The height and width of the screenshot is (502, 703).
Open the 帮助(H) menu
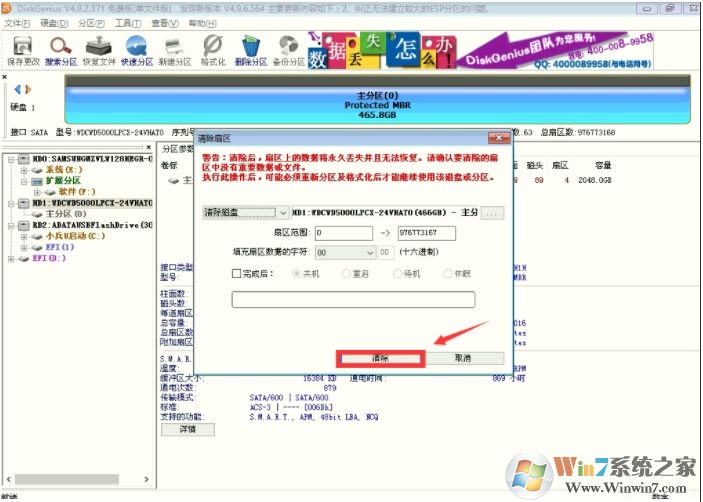click(202, 23)
